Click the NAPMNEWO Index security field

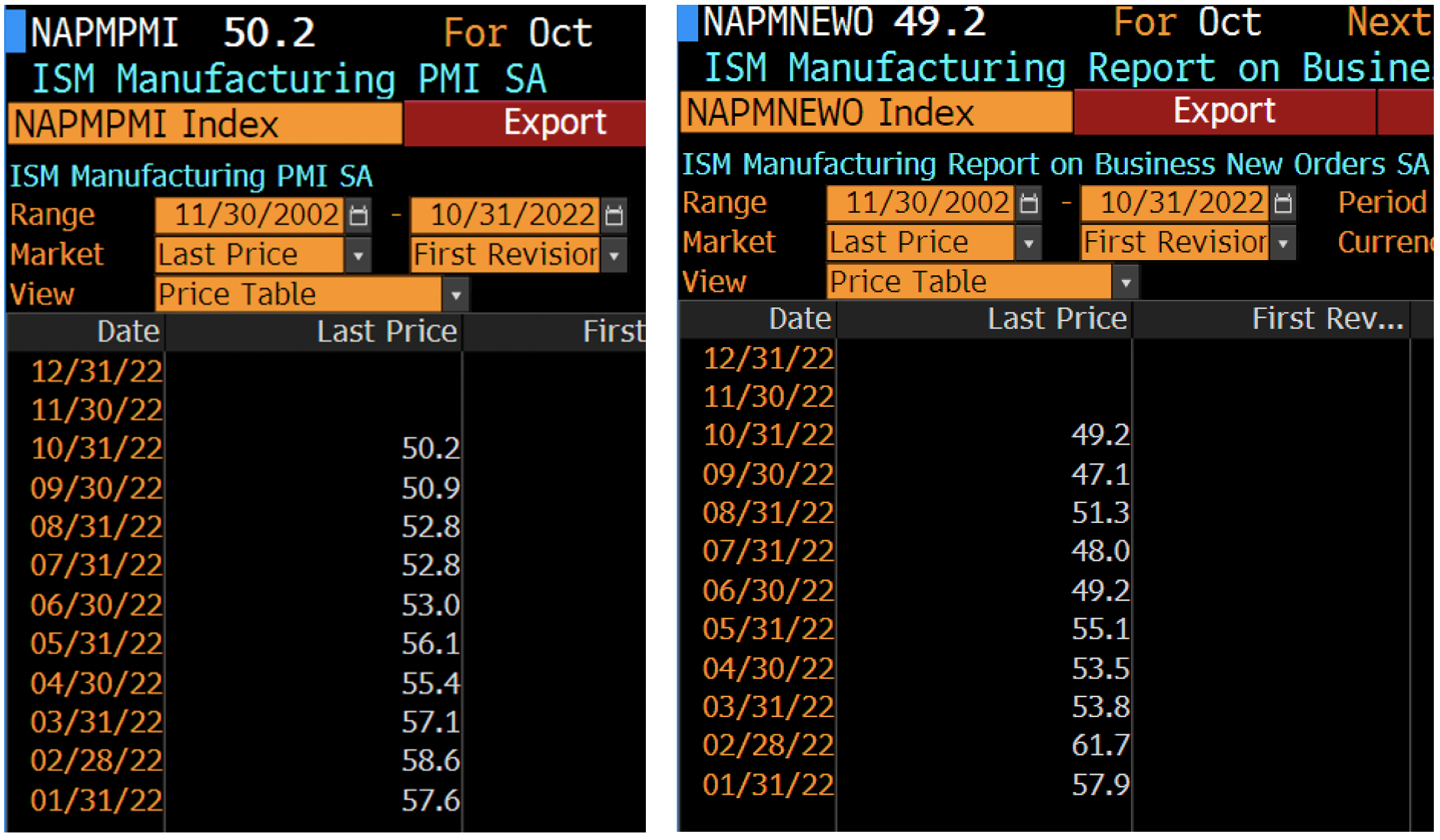[x=876, y=113]
